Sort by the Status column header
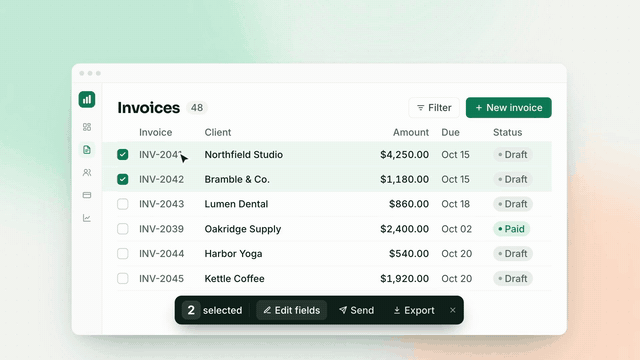This screenshot has height=360, width=640. 507,132
